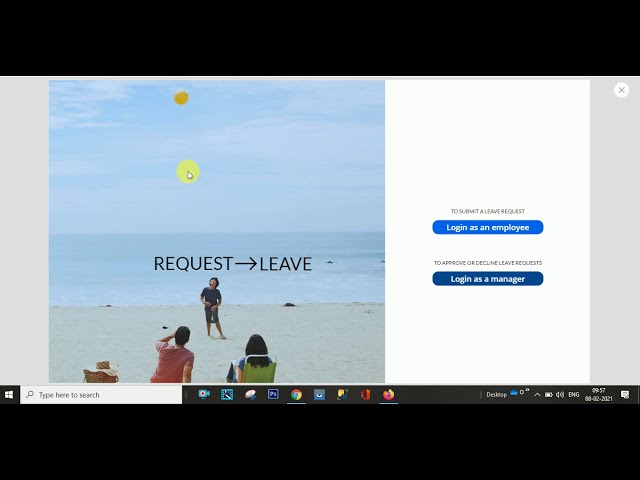The image size is (640, 480).
Task: Open the blue square taskbar app icon
Action: (319, 394)
